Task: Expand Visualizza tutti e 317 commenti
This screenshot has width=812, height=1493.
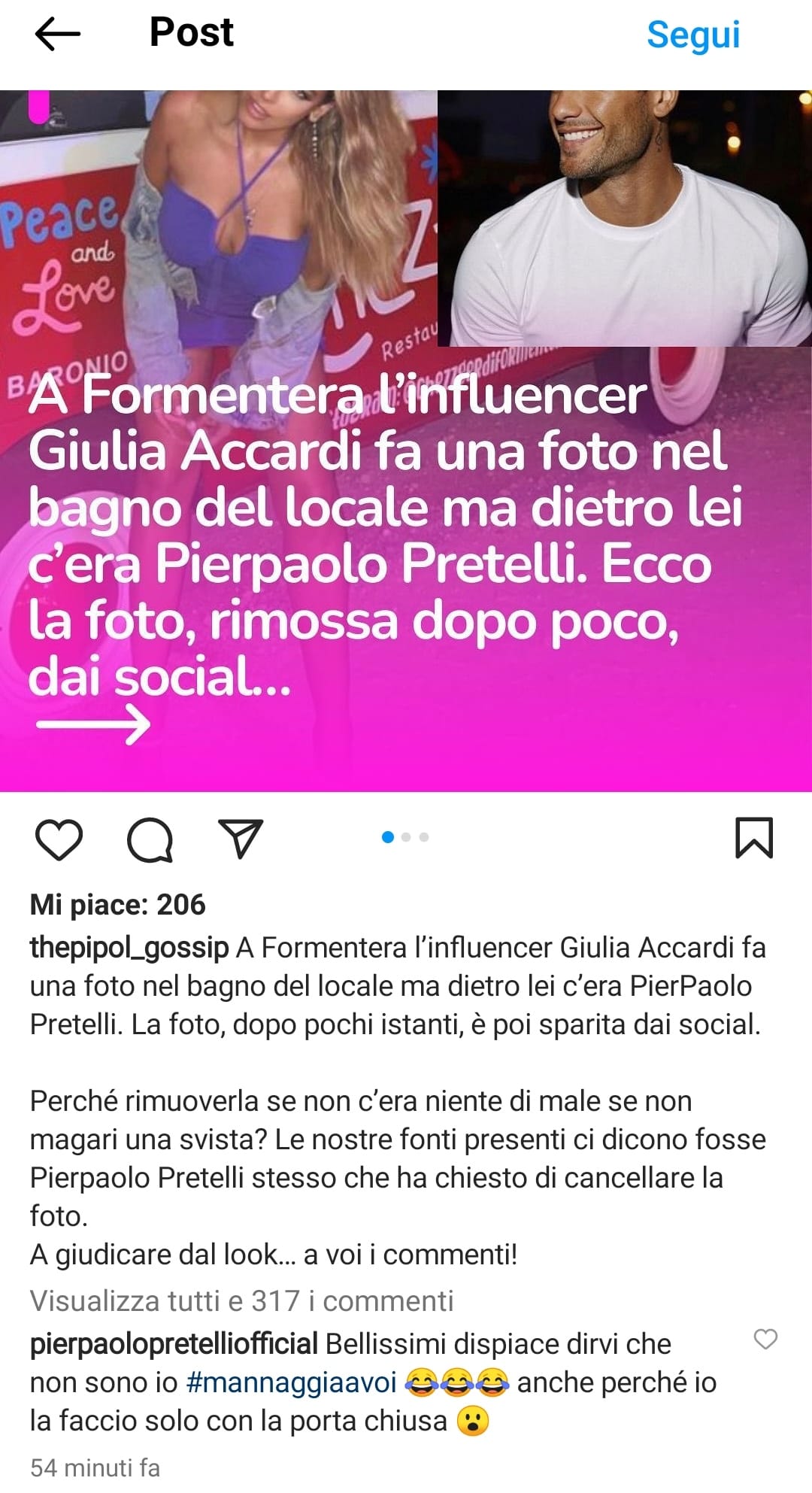Action: coord(241,1300)
